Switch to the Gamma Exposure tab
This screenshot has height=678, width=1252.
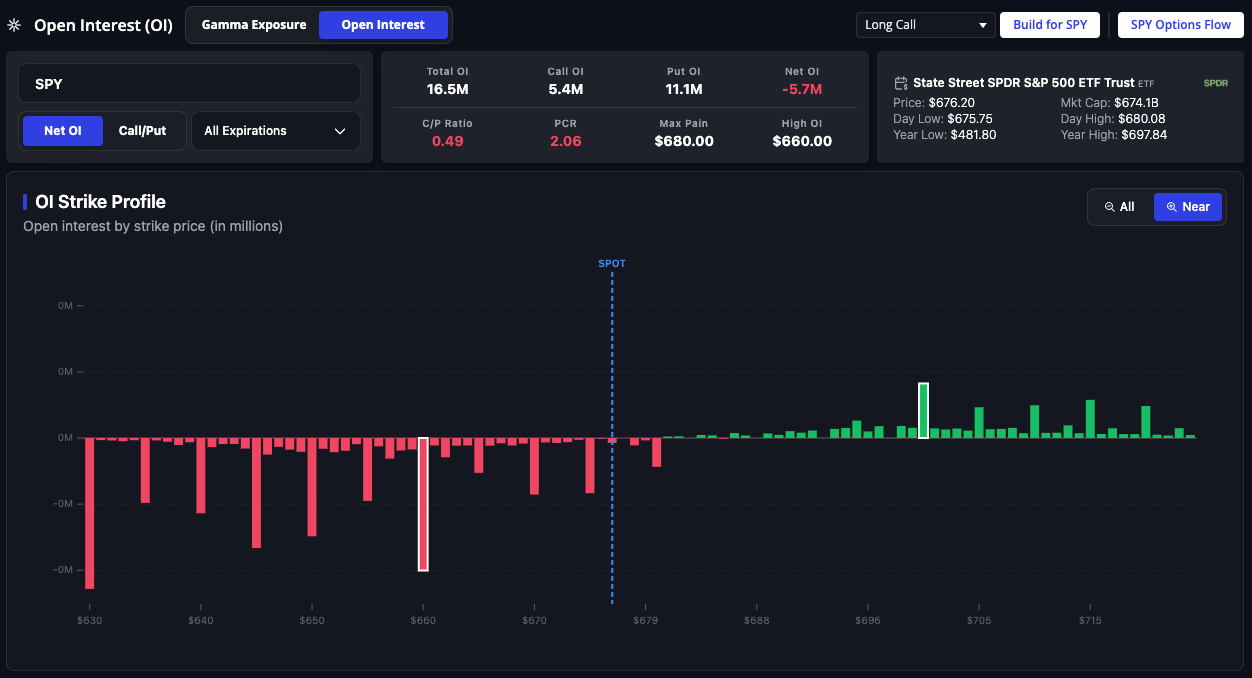(254, 25)
